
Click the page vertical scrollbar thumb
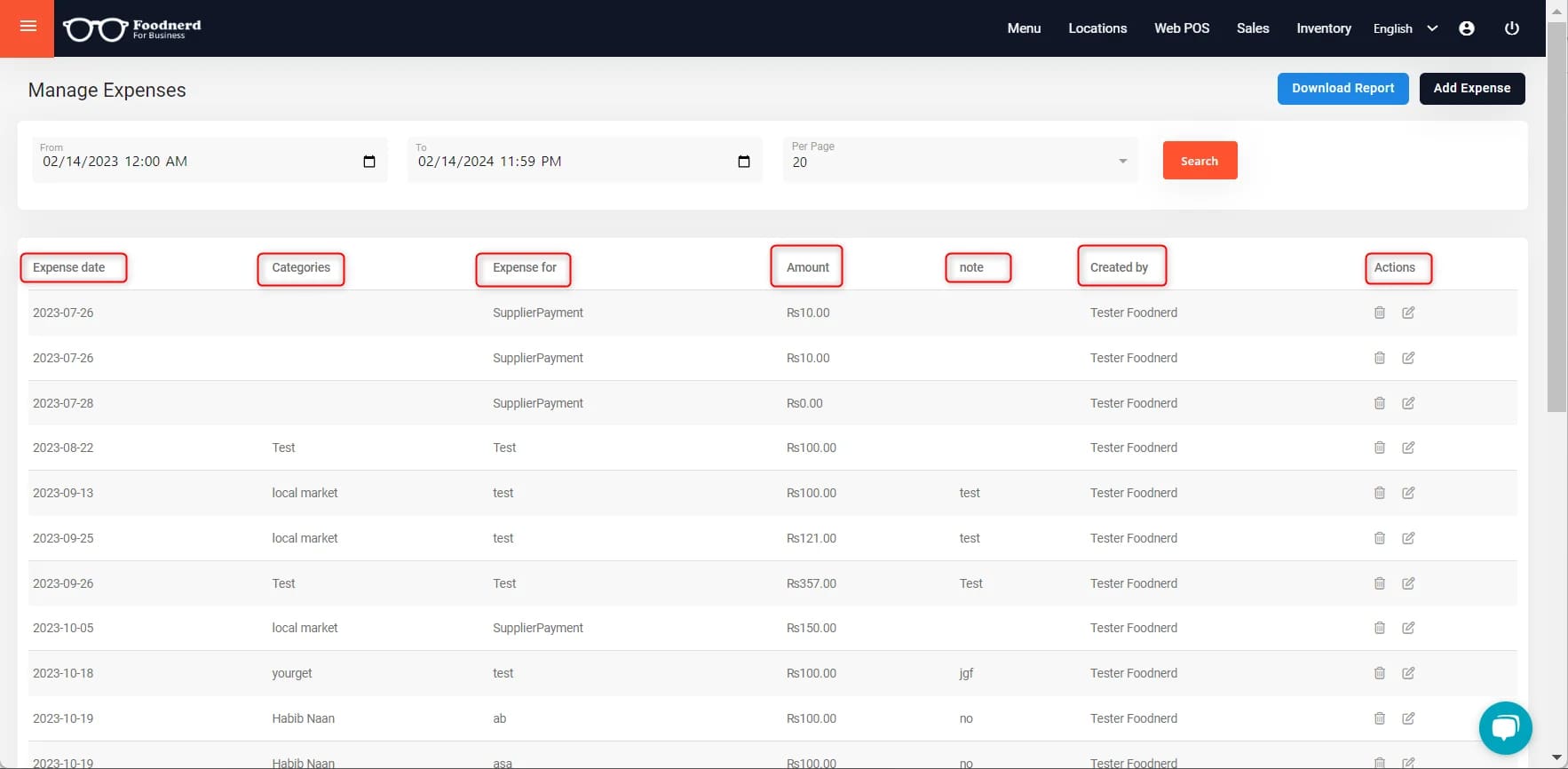click(1556, 217)
